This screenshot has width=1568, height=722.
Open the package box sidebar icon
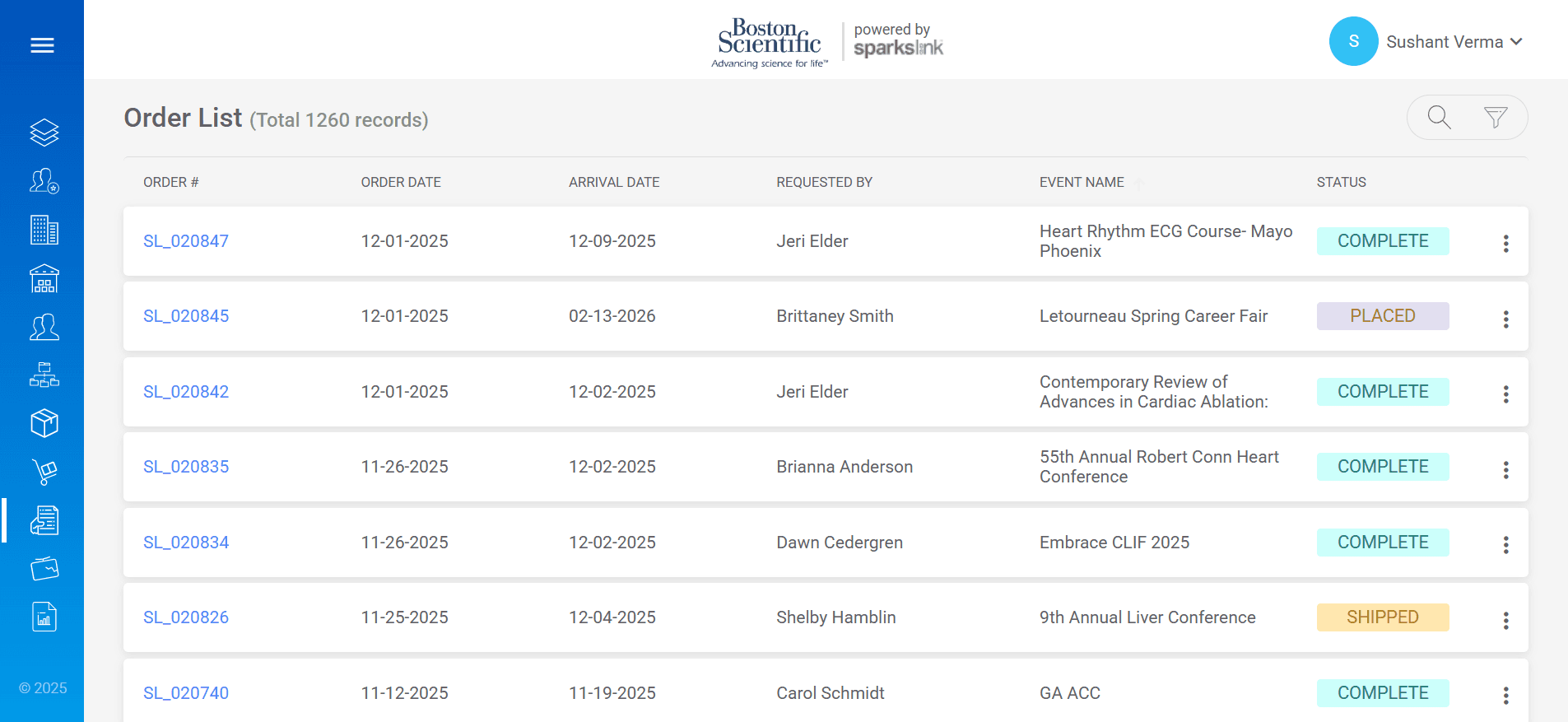pyautogui.click(x=44, y=424)
